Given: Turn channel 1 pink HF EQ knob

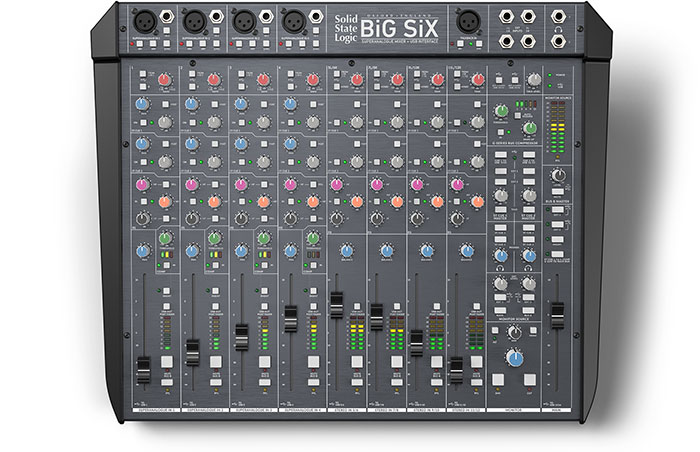Looking at the screenshot, I should tap(143, 184).
